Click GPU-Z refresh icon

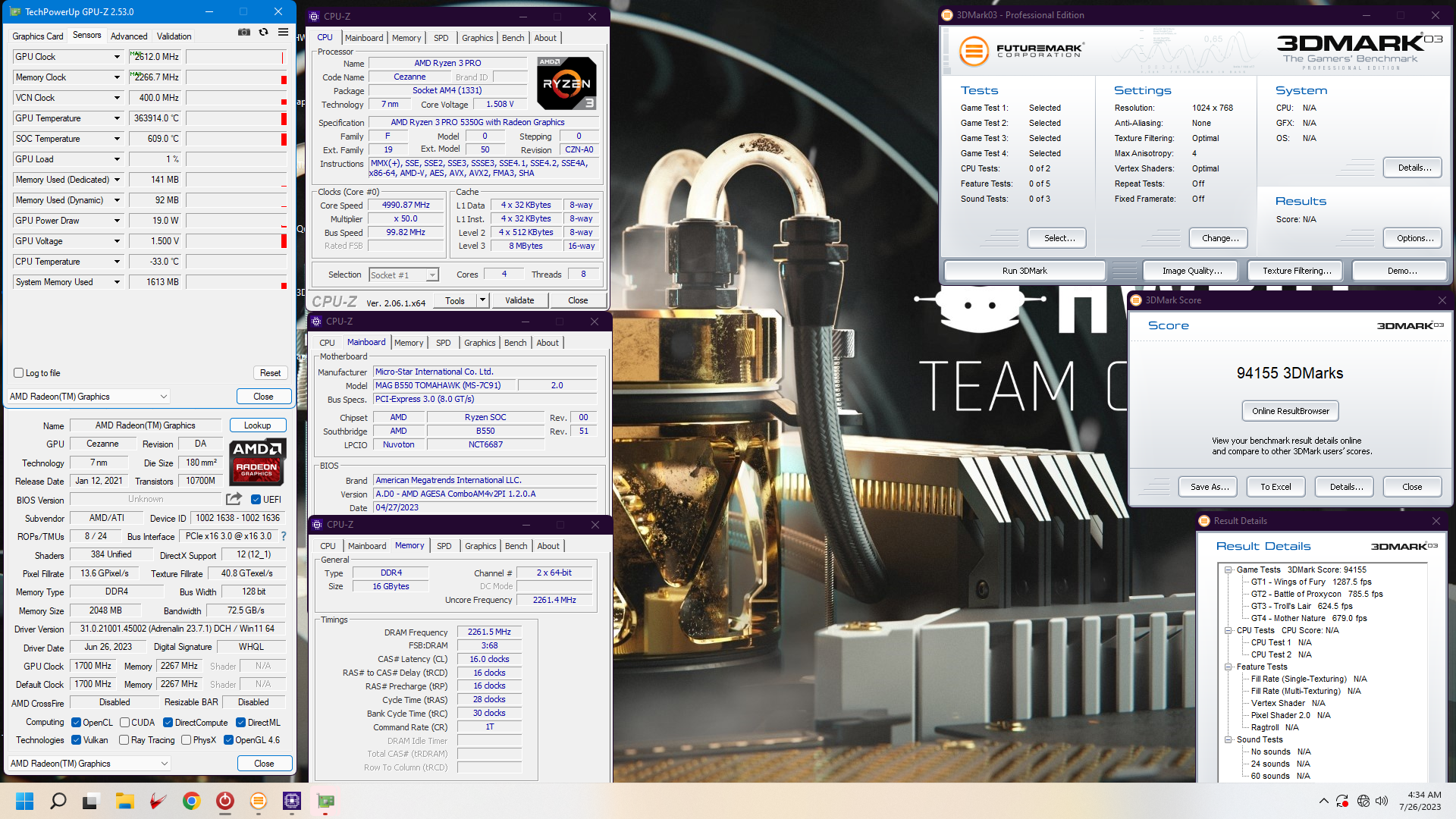263,32
